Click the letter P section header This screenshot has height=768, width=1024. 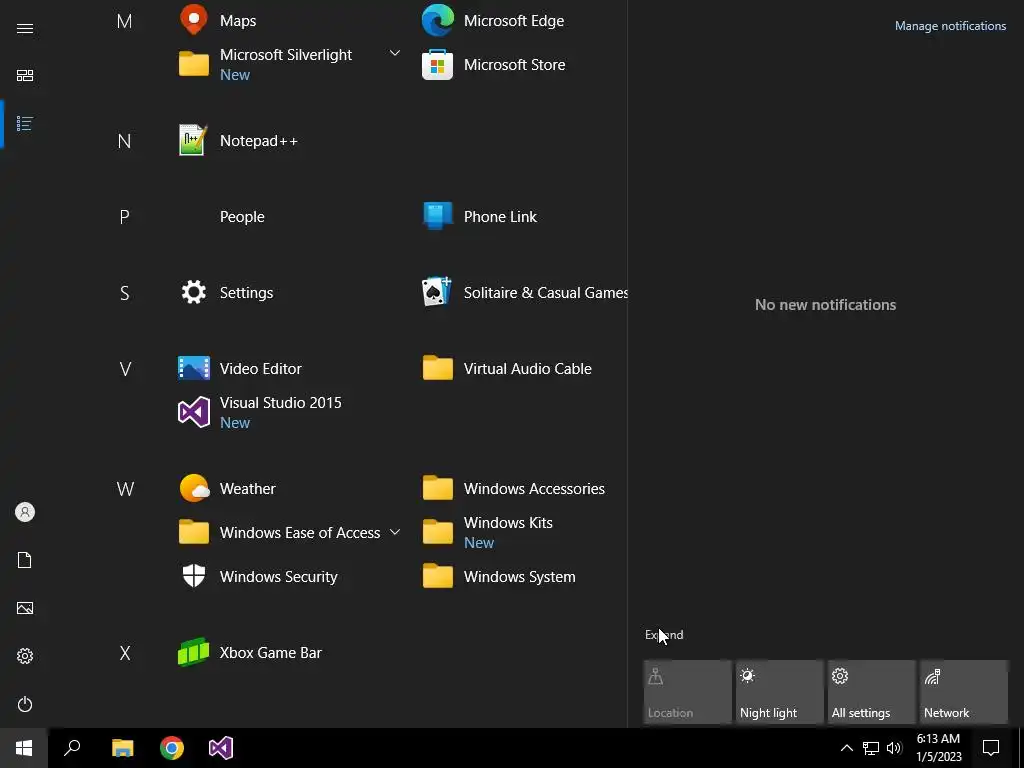(124, 216)
